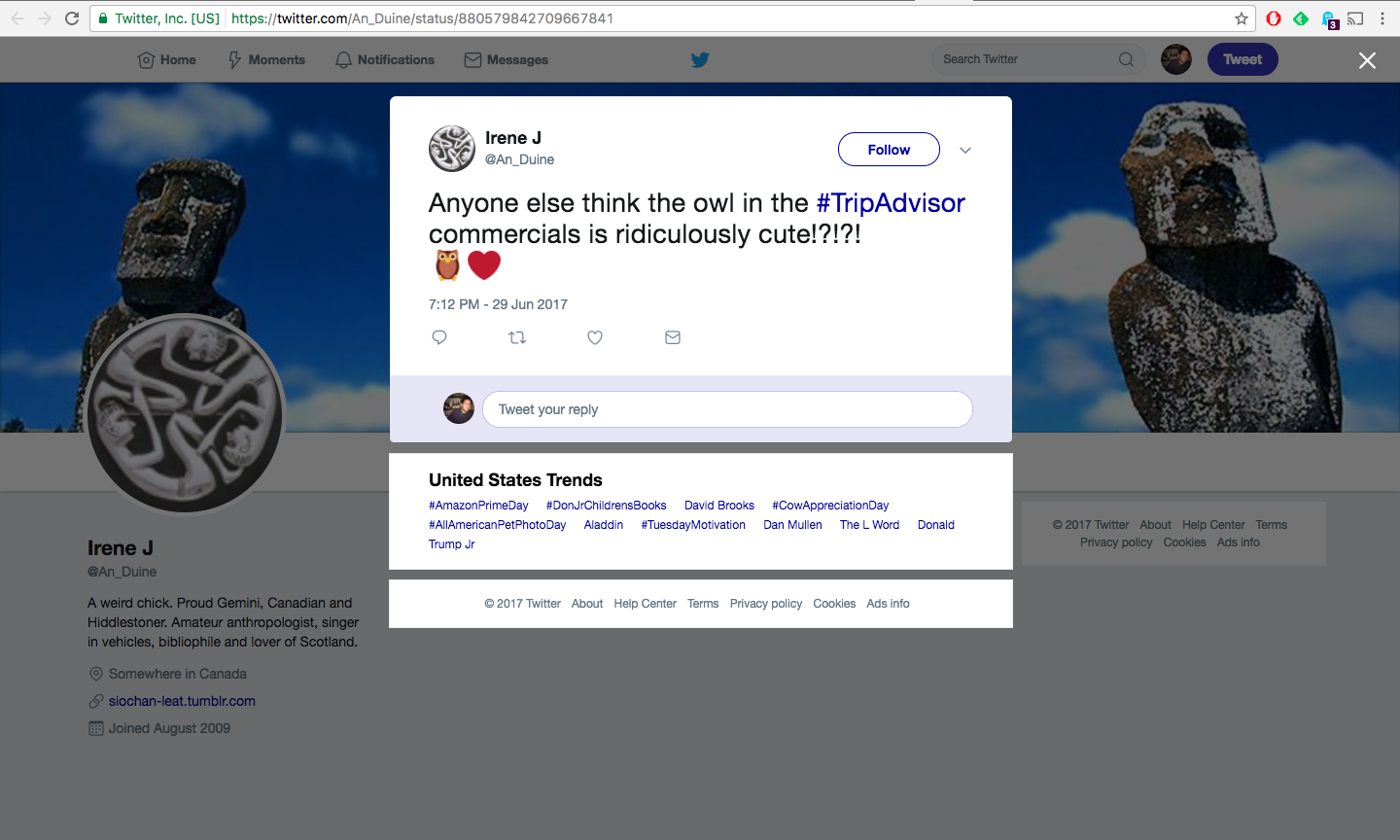Click Privacy policy in right sidebar footer
The width and height of the screenshot is (1400, 840).
coord(1116,542)
